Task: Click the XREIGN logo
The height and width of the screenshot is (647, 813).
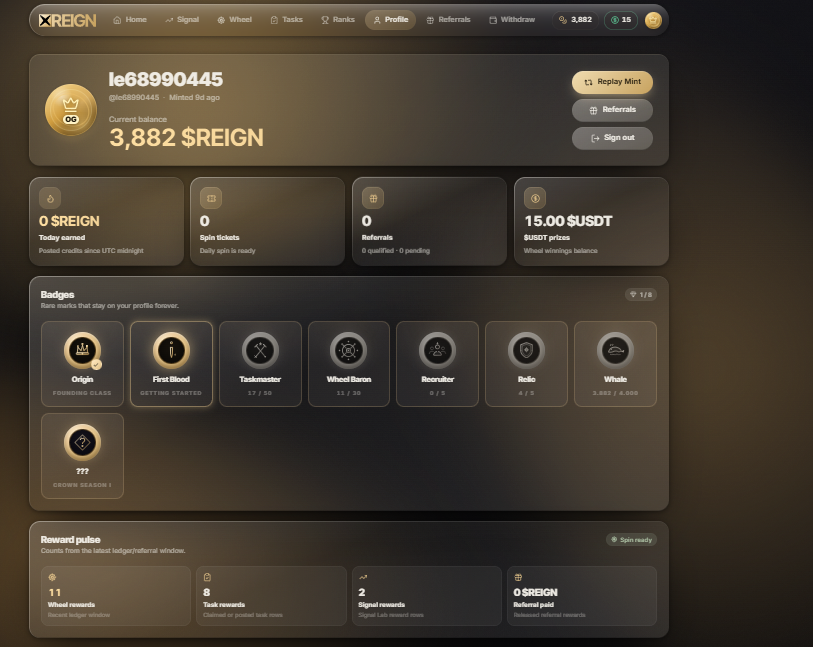Action: [67, 20]
